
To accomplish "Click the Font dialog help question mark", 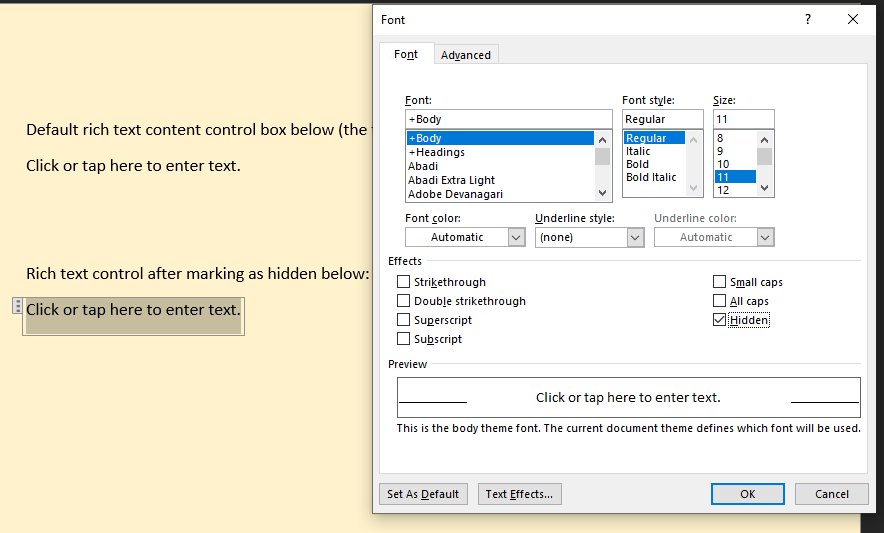I will pos(808,20).
